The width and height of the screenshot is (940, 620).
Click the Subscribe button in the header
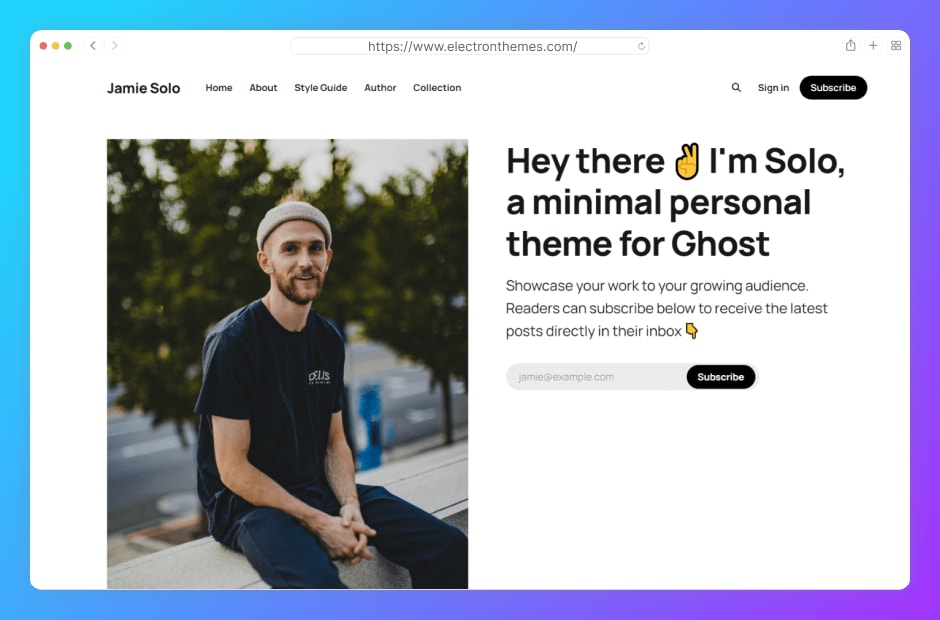coord(833,88)
